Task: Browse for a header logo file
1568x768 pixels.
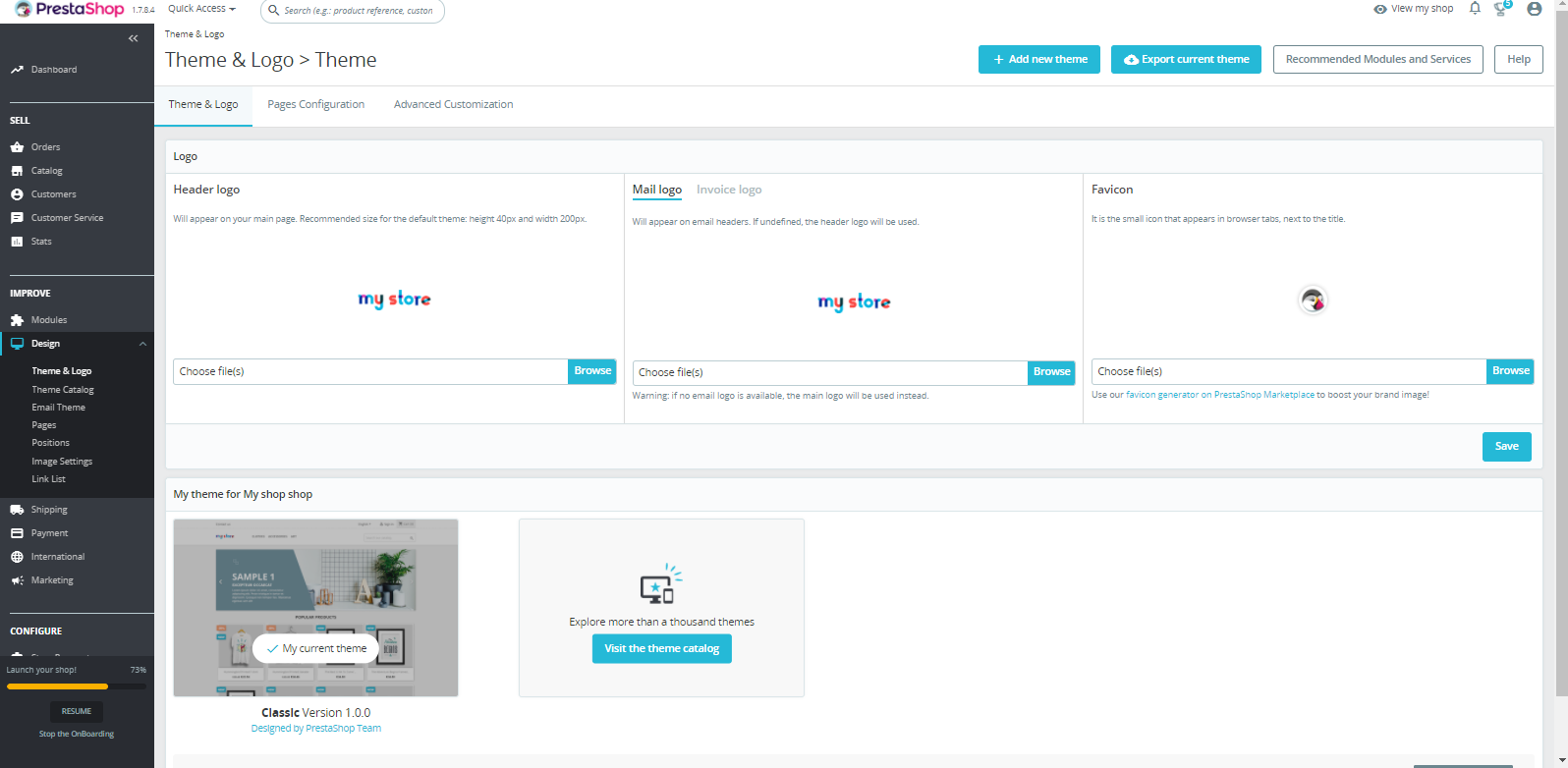Action: point(592,371)
